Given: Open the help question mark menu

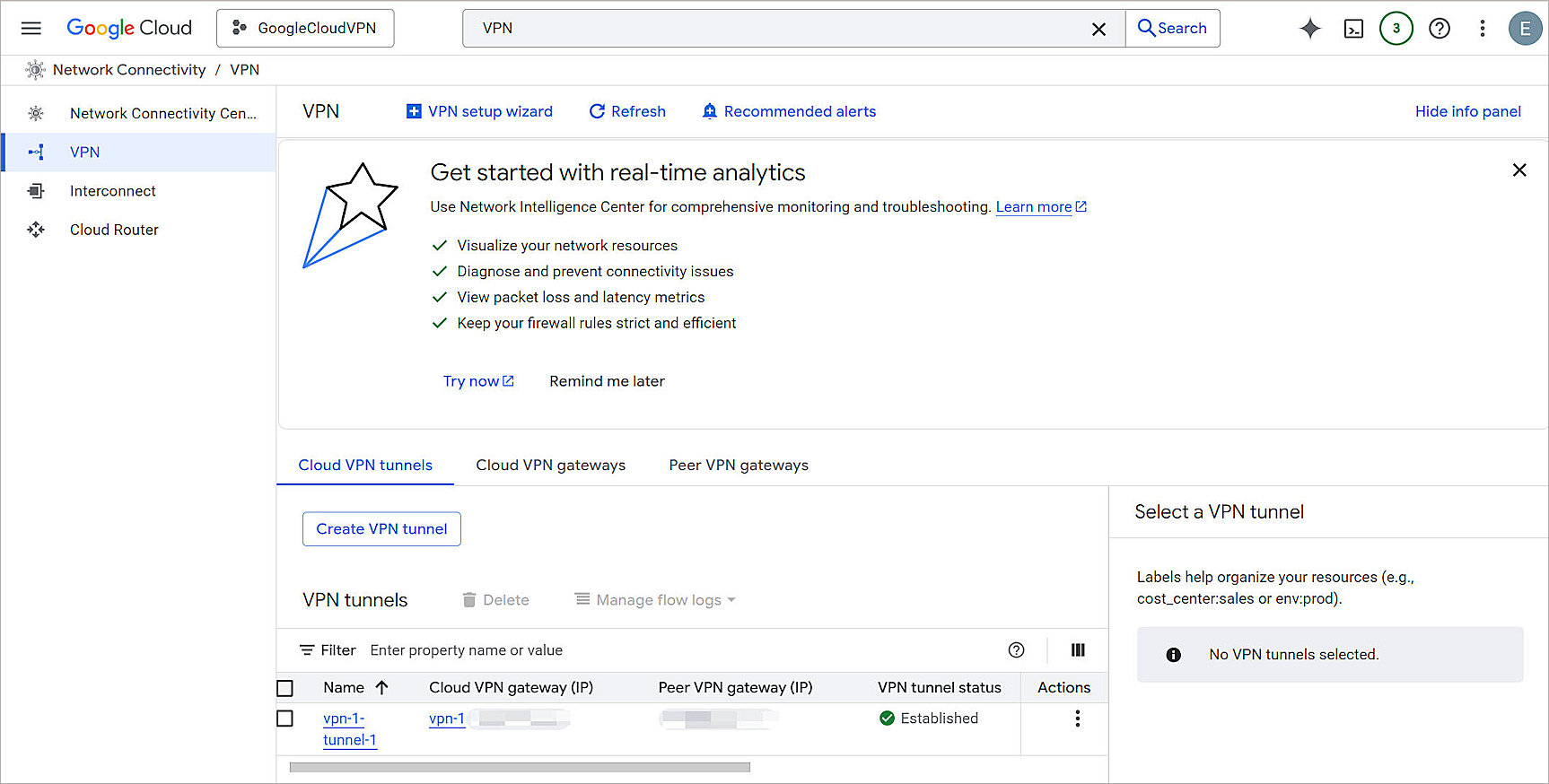Looking at the screenshot, I should pos(1440,29).
